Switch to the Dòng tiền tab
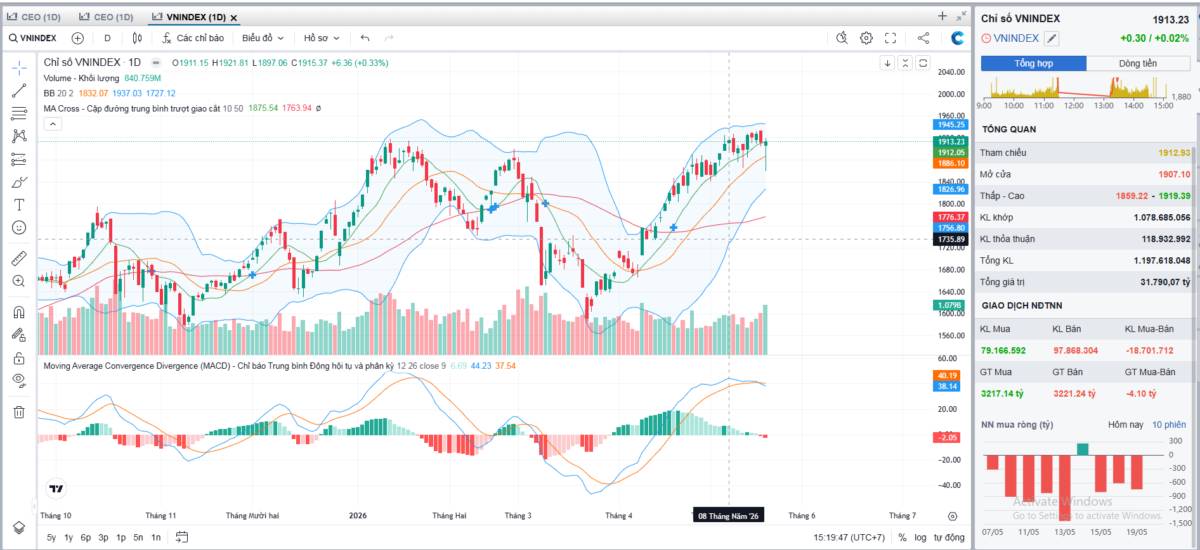This screenshot has height=550, width=1200. click(x=1138, y=63)
